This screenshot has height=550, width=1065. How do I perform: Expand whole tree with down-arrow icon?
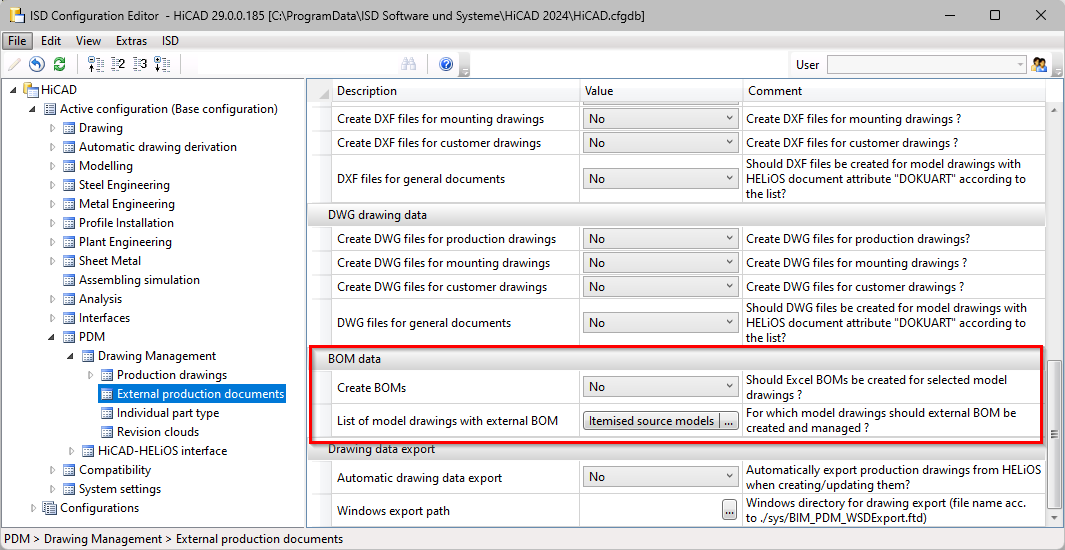click(x=162, y=65)
